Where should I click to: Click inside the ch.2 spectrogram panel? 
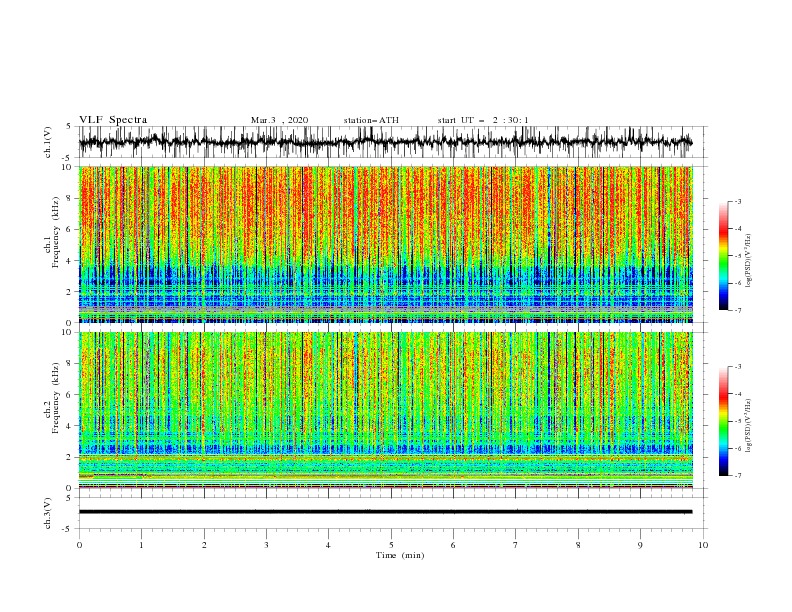[385, 410]
